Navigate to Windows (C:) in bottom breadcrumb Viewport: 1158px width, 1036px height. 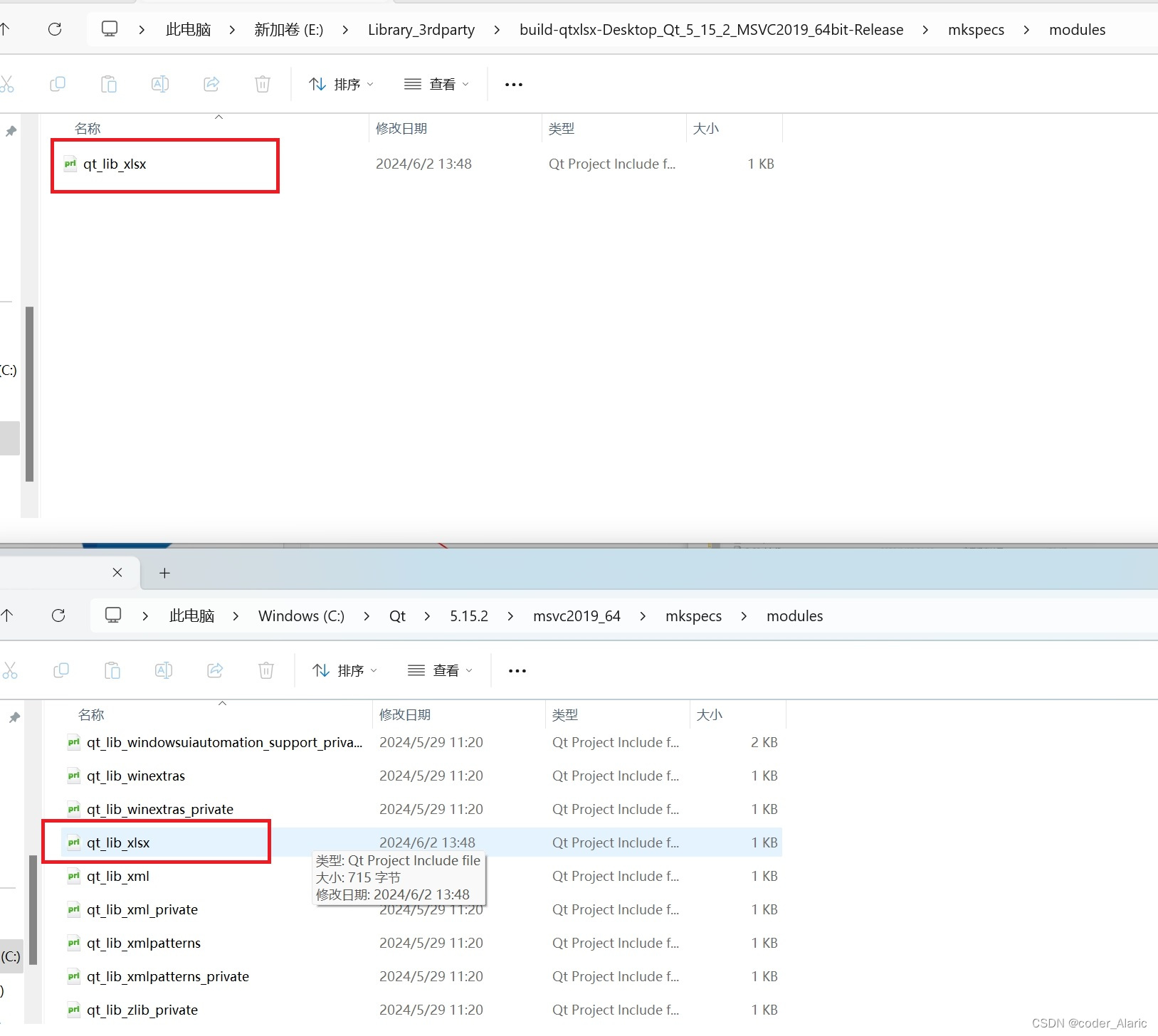pyautogui.click(x=301, y=616)
